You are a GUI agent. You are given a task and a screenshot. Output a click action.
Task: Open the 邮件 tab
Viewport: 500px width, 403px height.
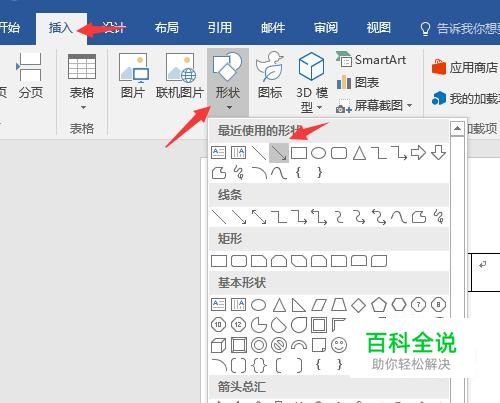(x=273, y=28)
